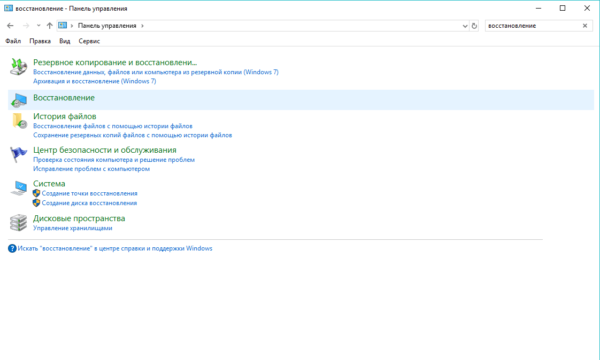Click Создание точки восстановления link
The width and height of the screenshot is (600, 360).
[90, 193]
